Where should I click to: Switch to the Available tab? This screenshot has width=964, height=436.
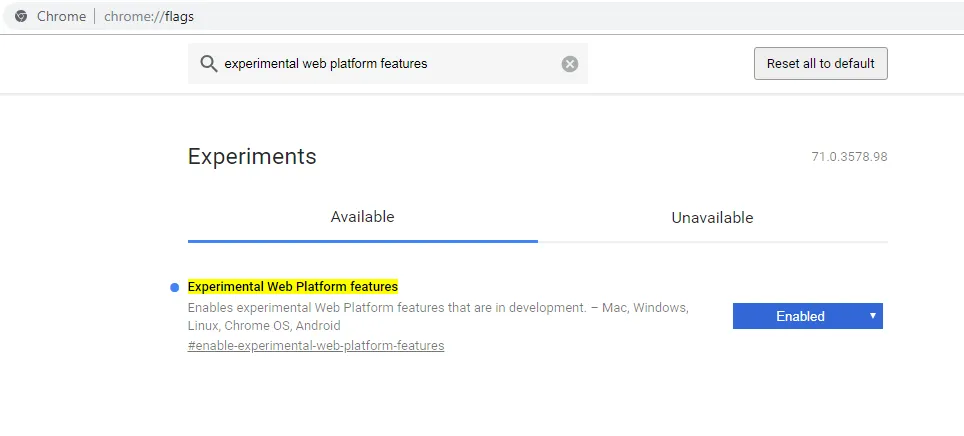coord(362,217)
